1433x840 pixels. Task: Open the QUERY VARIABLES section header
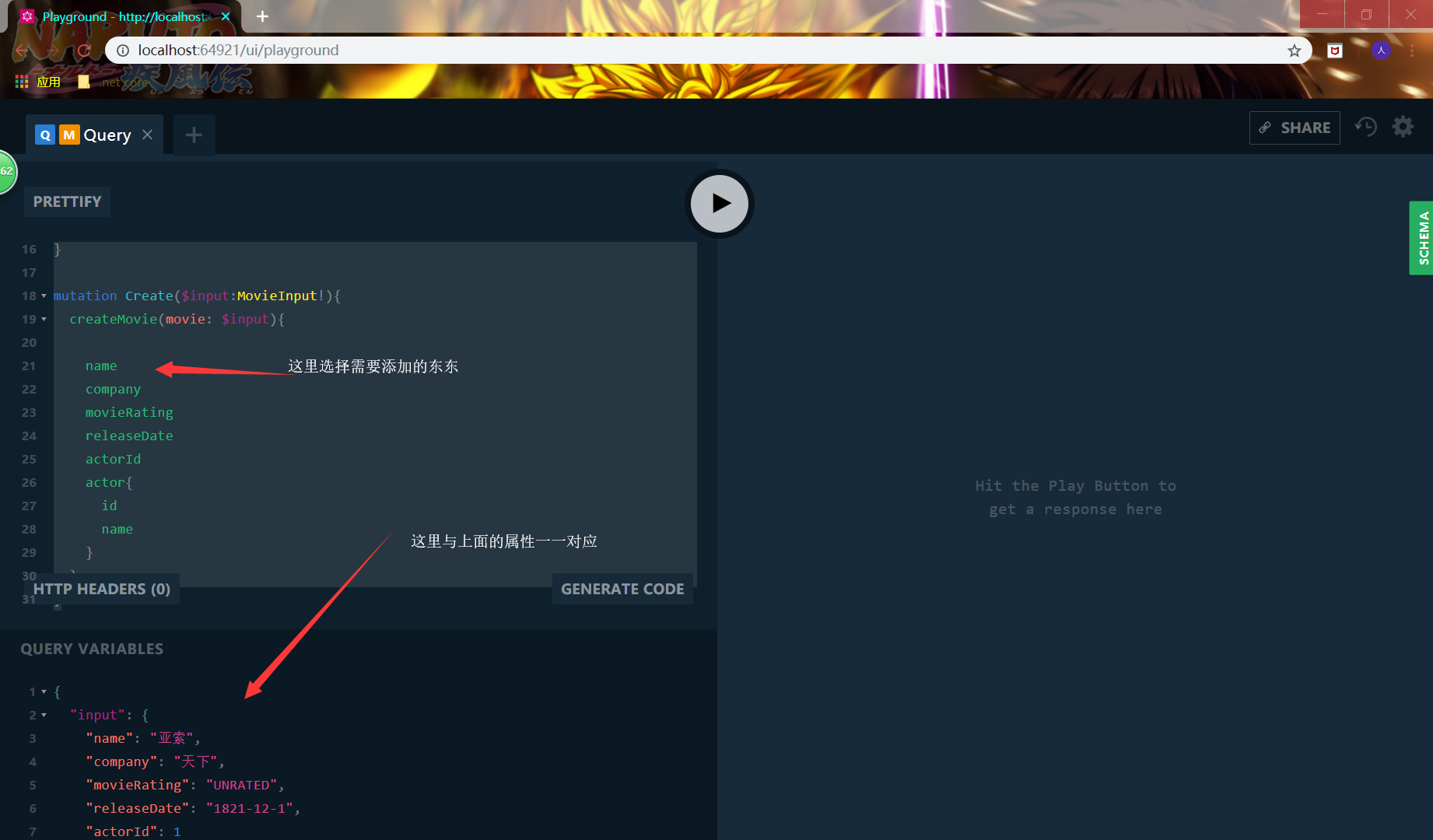pyautogui.click(x=92, y=649)
